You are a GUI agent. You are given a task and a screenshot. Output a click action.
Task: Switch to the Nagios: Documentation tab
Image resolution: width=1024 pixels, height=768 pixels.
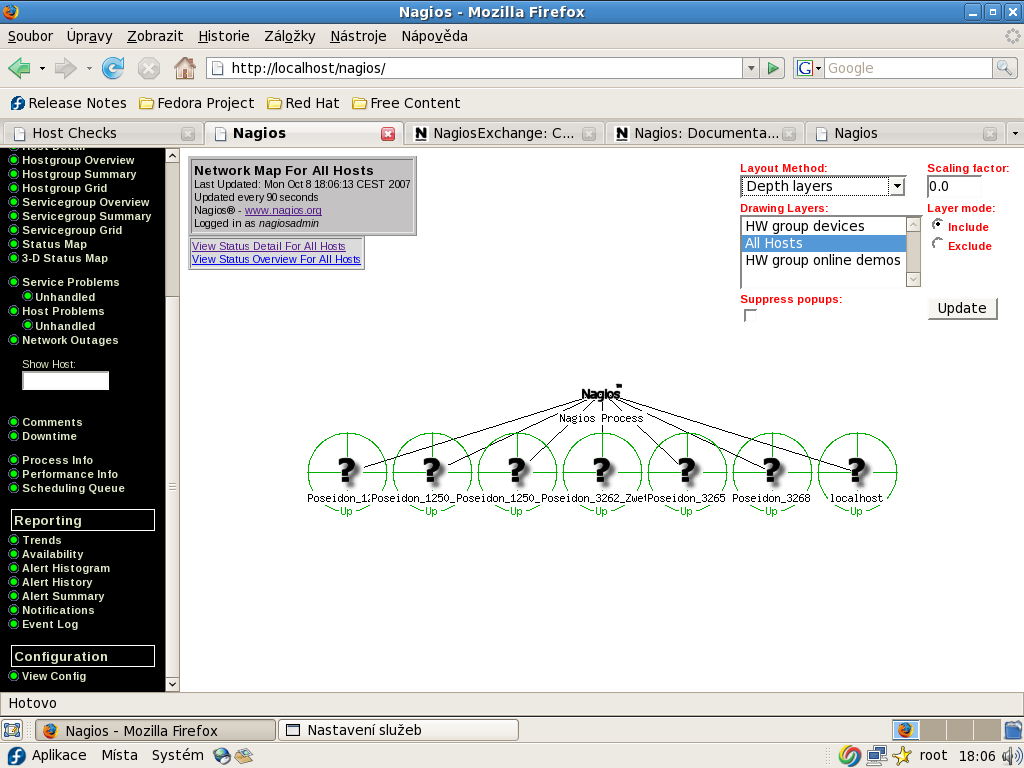tap(705, 133)
